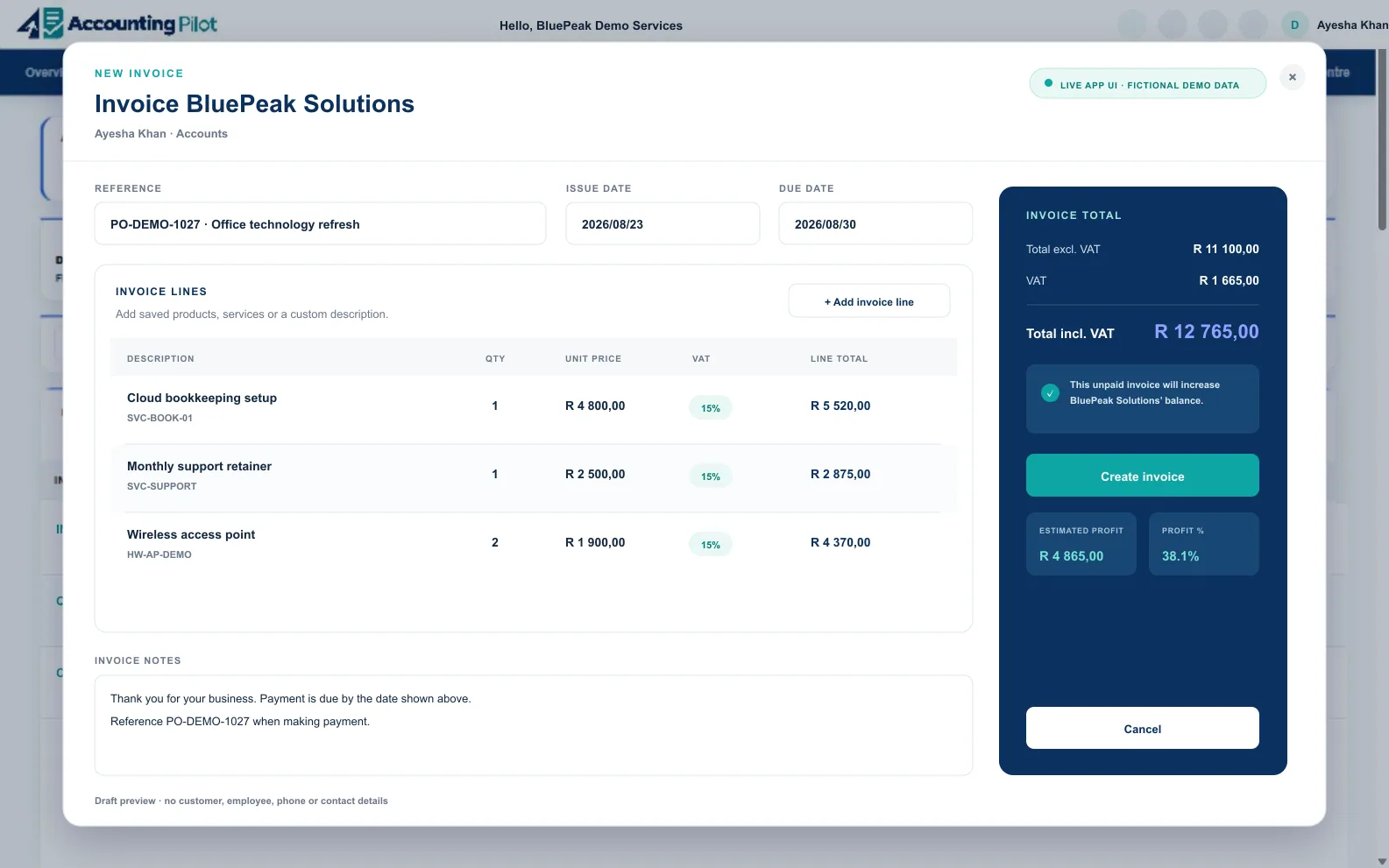This screenshot has height=868, width=1389.
Task: Click the Live App UI fictional demo data badge
Action: pos(1147,84)
